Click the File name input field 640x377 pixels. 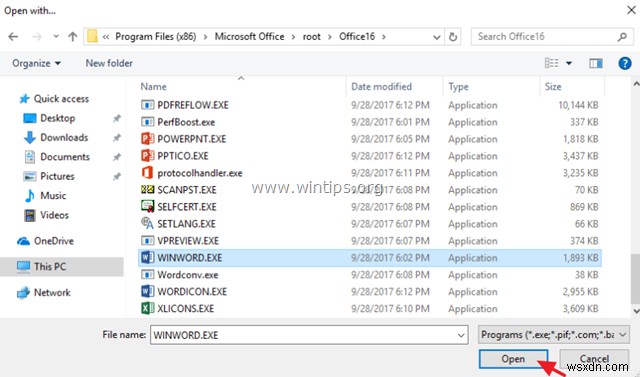(309, 335)
